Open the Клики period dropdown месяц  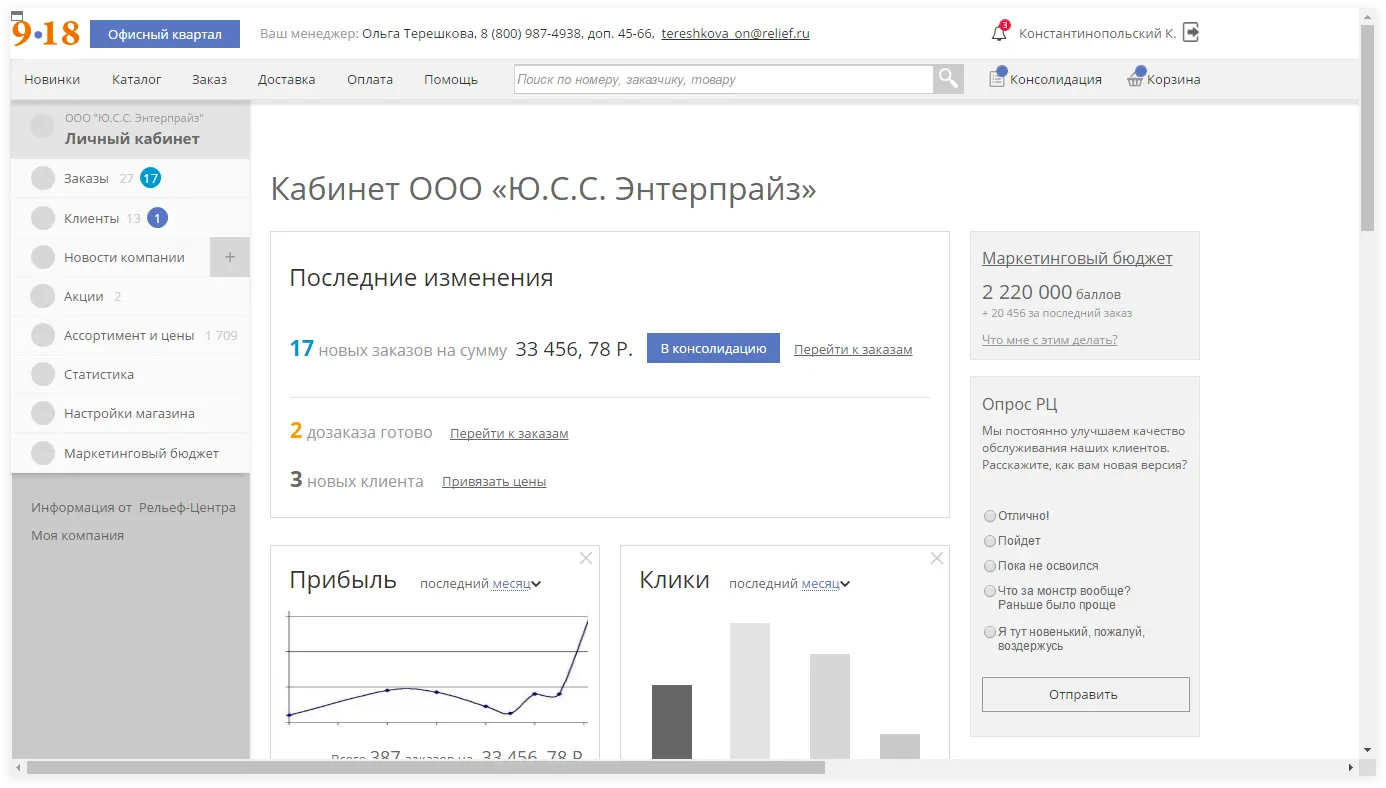coord(825,584)
